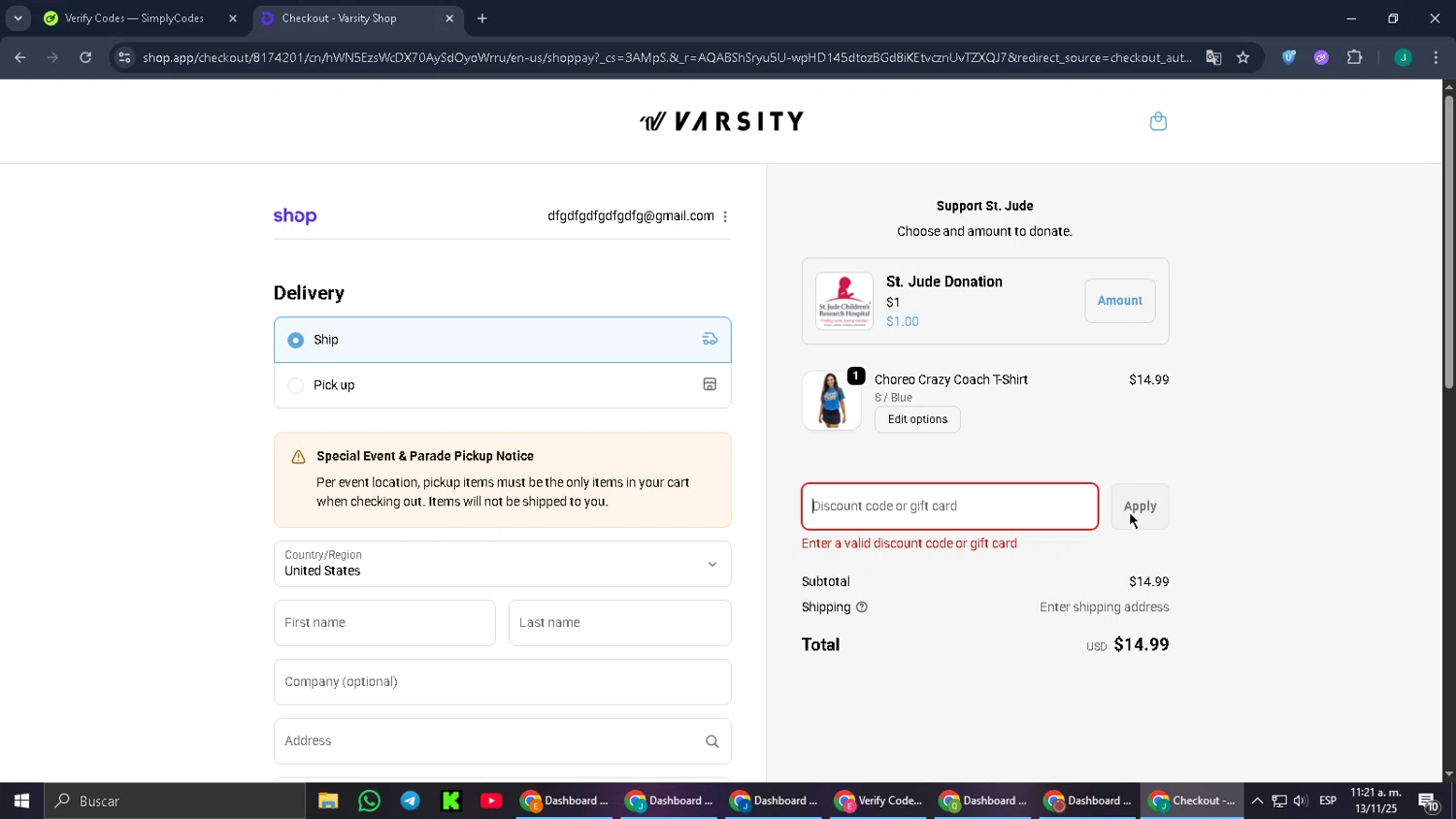Viewport: 1456px width, 819px height.
Task: Click the network tray icon
Action: 1278,802
